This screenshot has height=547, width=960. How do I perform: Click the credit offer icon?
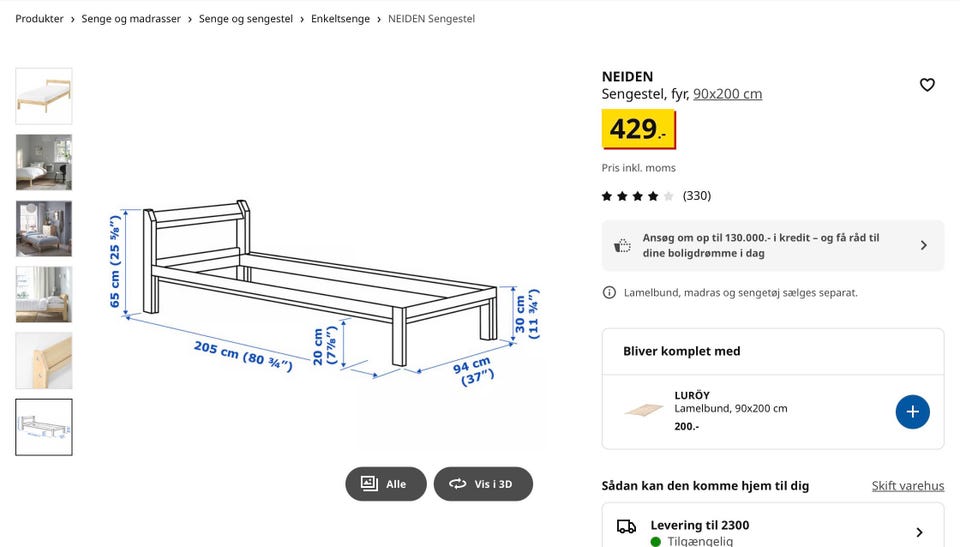click(623, 246)
